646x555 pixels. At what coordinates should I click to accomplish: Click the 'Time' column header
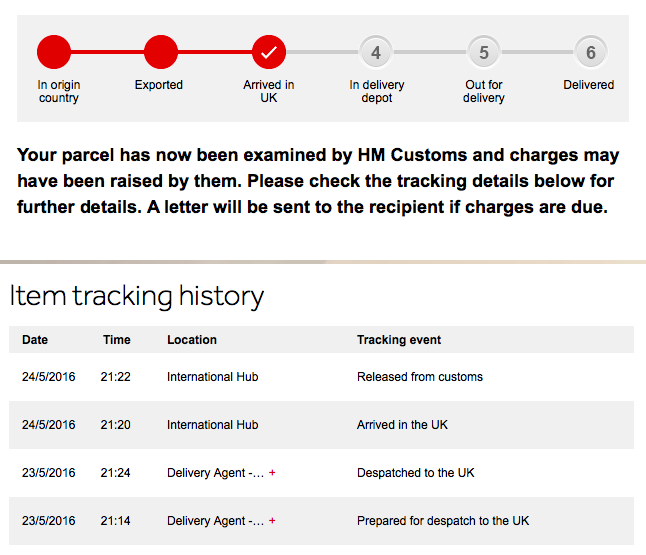tap(117, 340)
